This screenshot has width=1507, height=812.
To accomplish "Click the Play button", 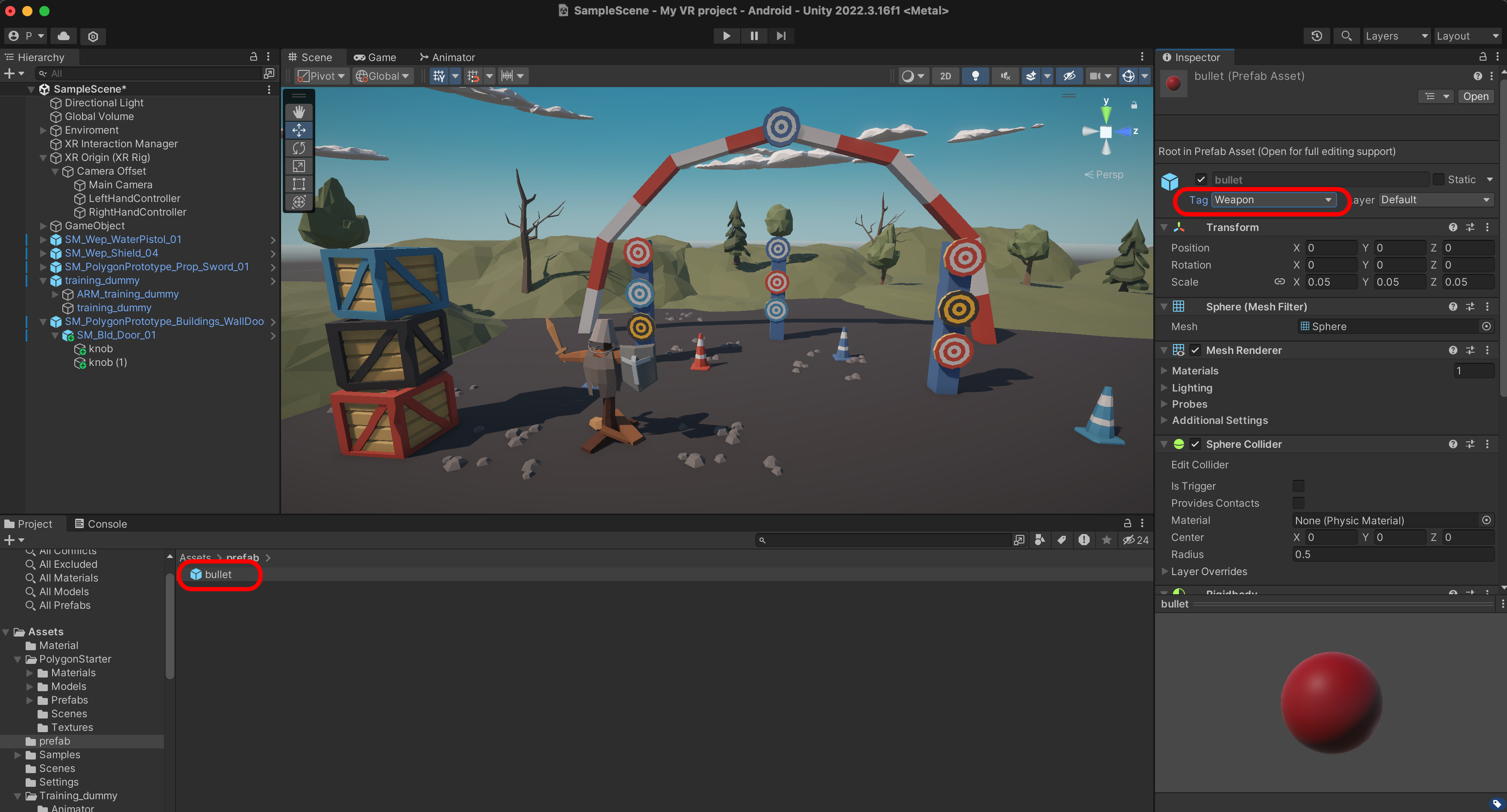I will (726, 36).
